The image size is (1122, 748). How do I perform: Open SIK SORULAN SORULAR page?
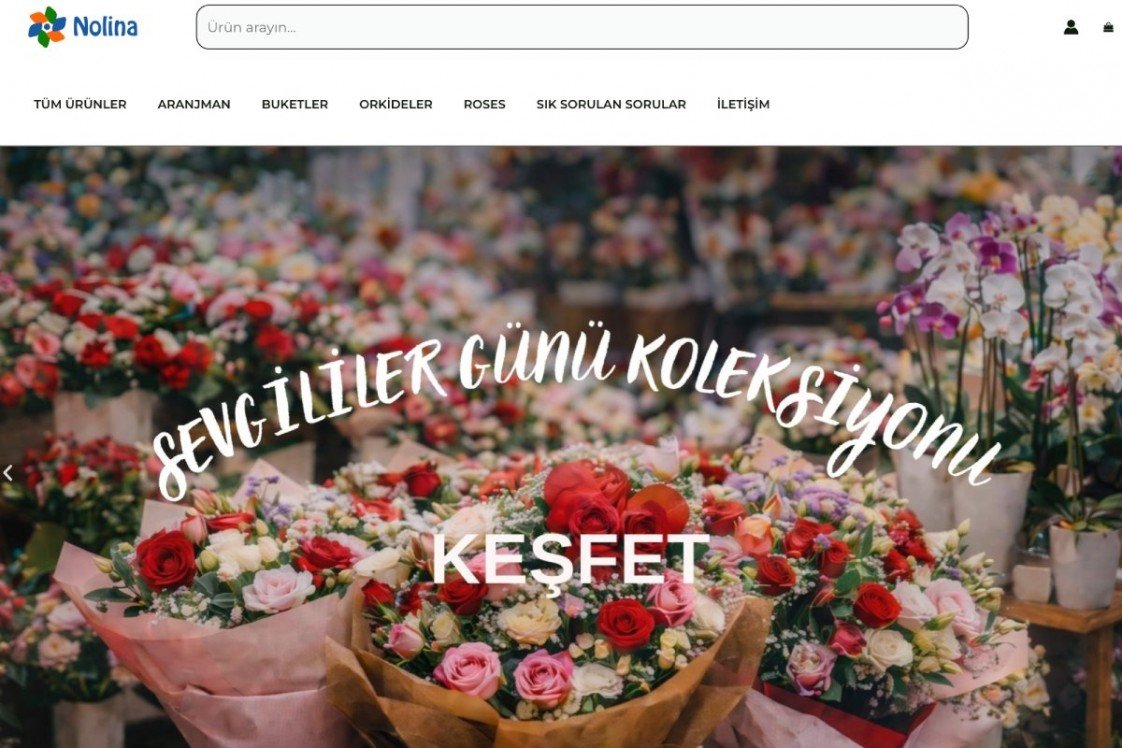coord(611,104)
